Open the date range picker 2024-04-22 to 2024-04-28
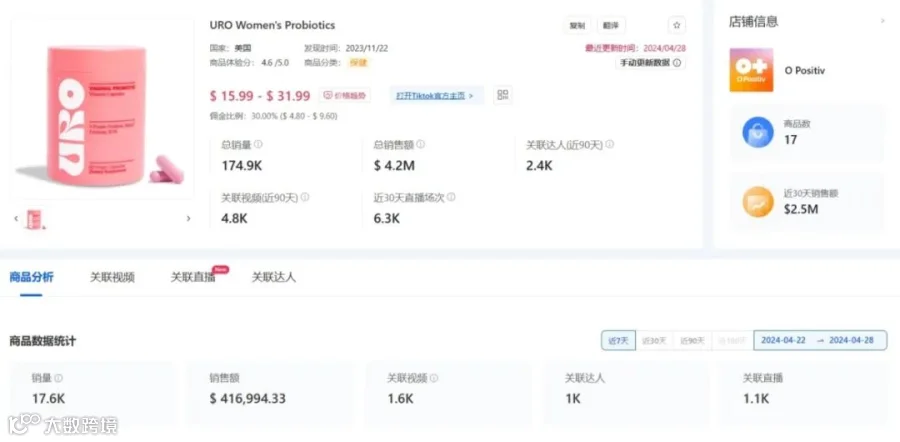 820,340
